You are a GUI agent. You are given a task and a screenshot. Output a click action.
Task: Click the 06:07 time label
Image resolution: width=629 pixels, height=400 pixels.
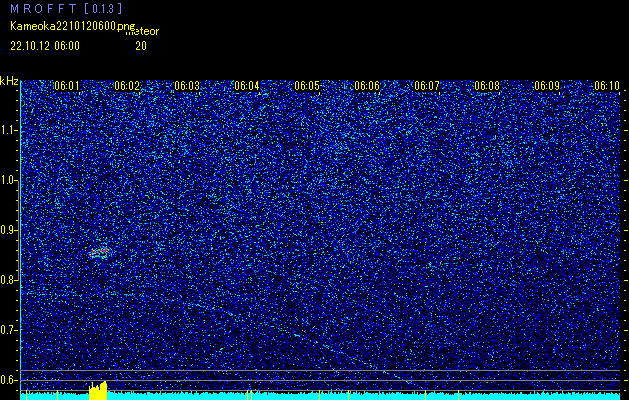[x=427, y=85]
